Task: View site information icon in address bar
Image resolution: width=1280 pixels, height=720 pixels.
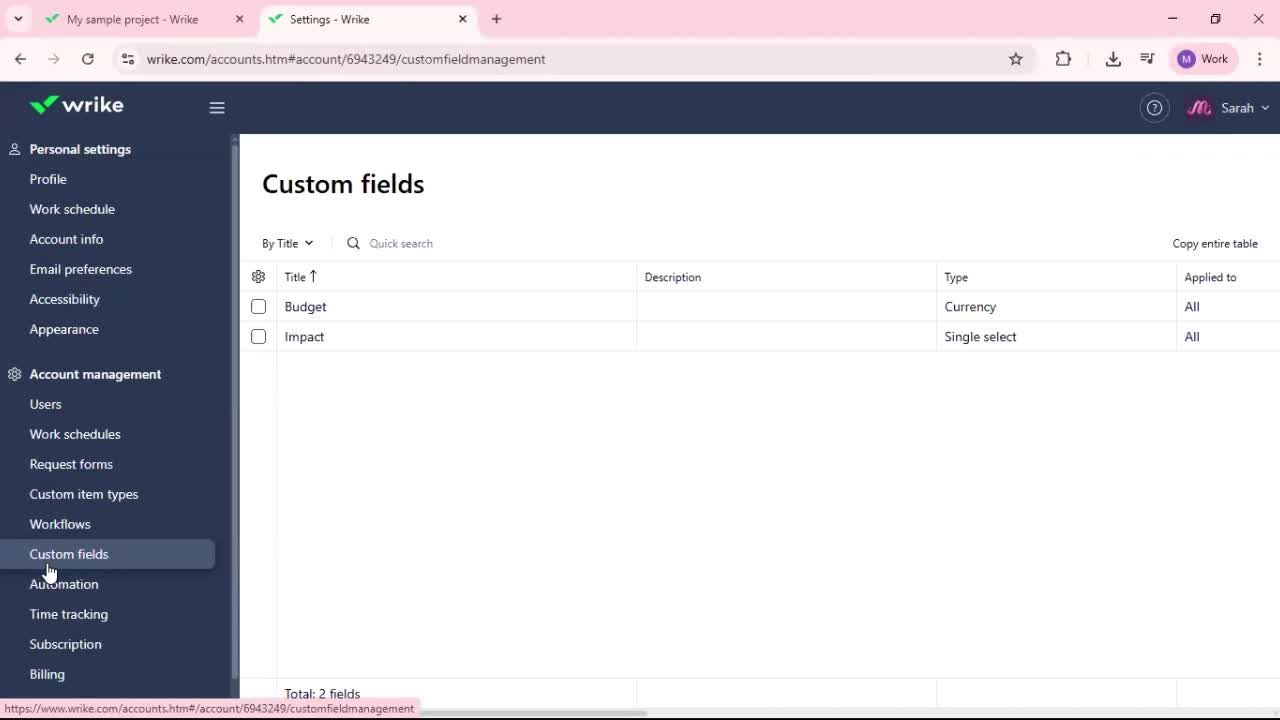Action: 127,59
